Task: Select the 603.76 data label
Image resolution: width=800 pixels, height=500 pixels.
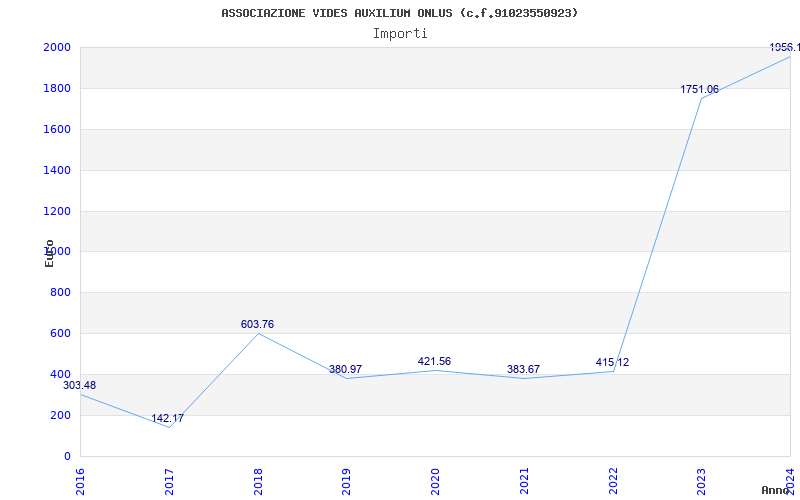Action: [257, 324]
